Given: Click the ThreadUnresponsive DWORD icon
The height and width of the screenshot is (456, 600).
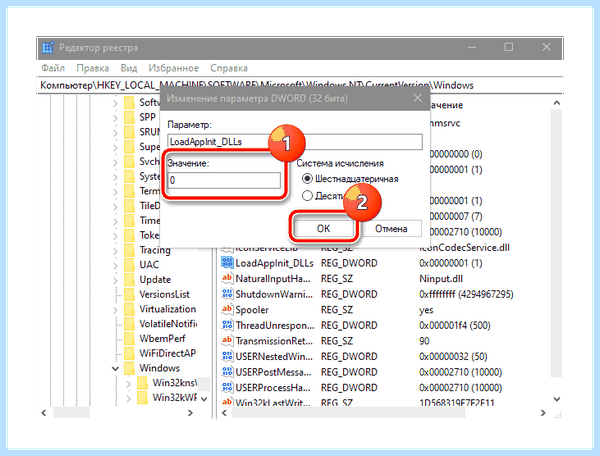Looking at the screenshot, I should pos(227,325).
